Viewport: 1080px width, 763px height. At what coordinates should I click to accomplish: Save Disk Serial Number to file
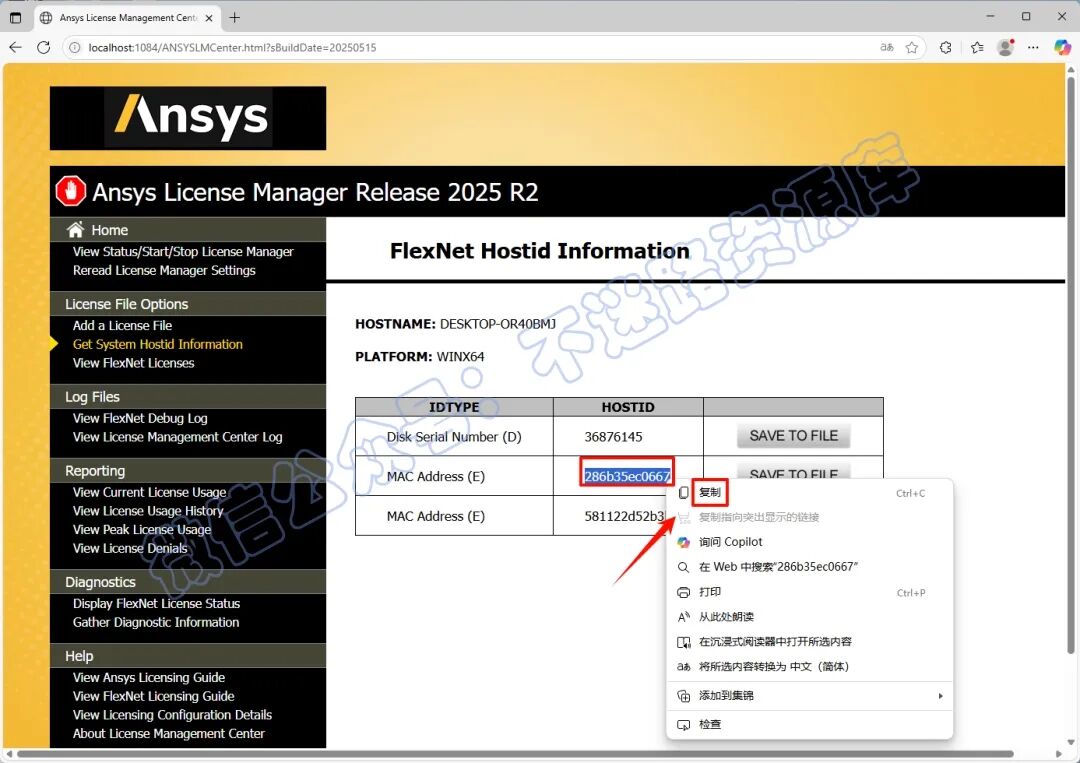tap(793, 436)
